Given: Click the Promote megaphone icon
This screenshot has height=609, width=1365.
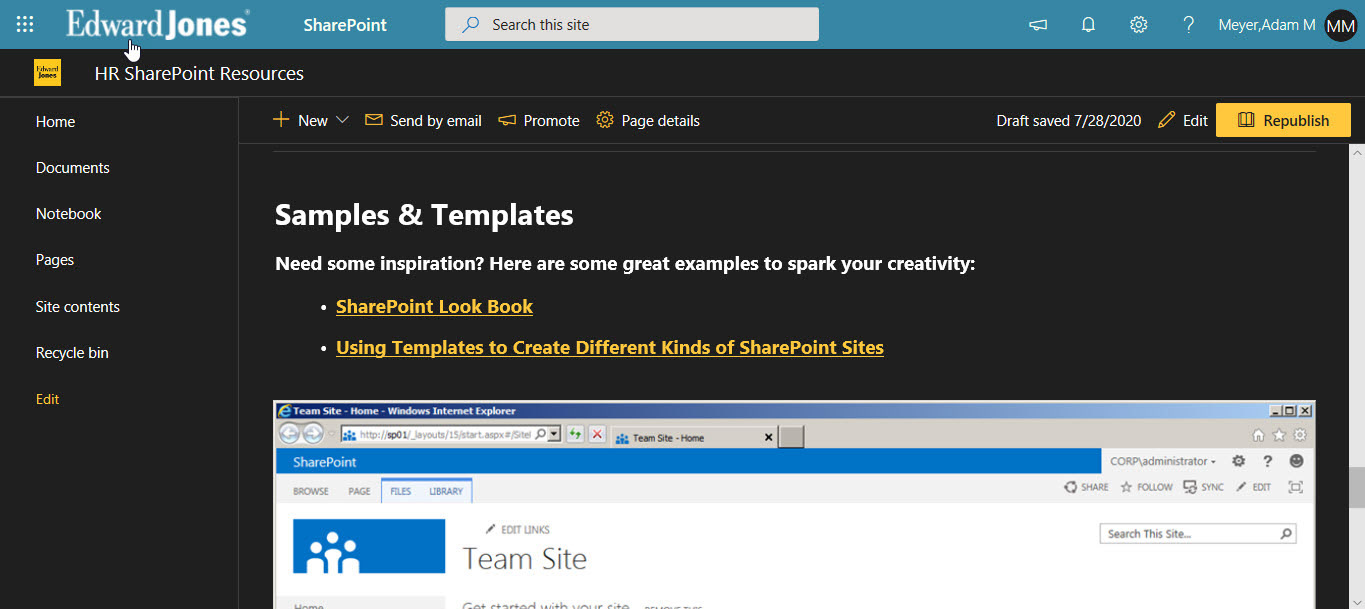Looking at the screenshot, I should coord(507,120).
